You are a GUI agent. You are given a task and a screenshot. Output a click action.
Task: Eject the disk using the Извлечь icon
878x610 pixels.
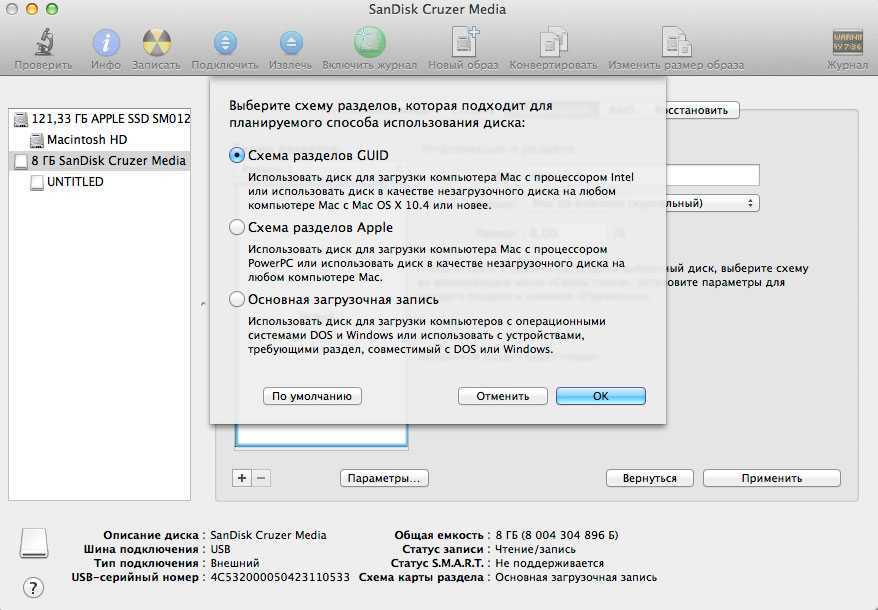291,43
